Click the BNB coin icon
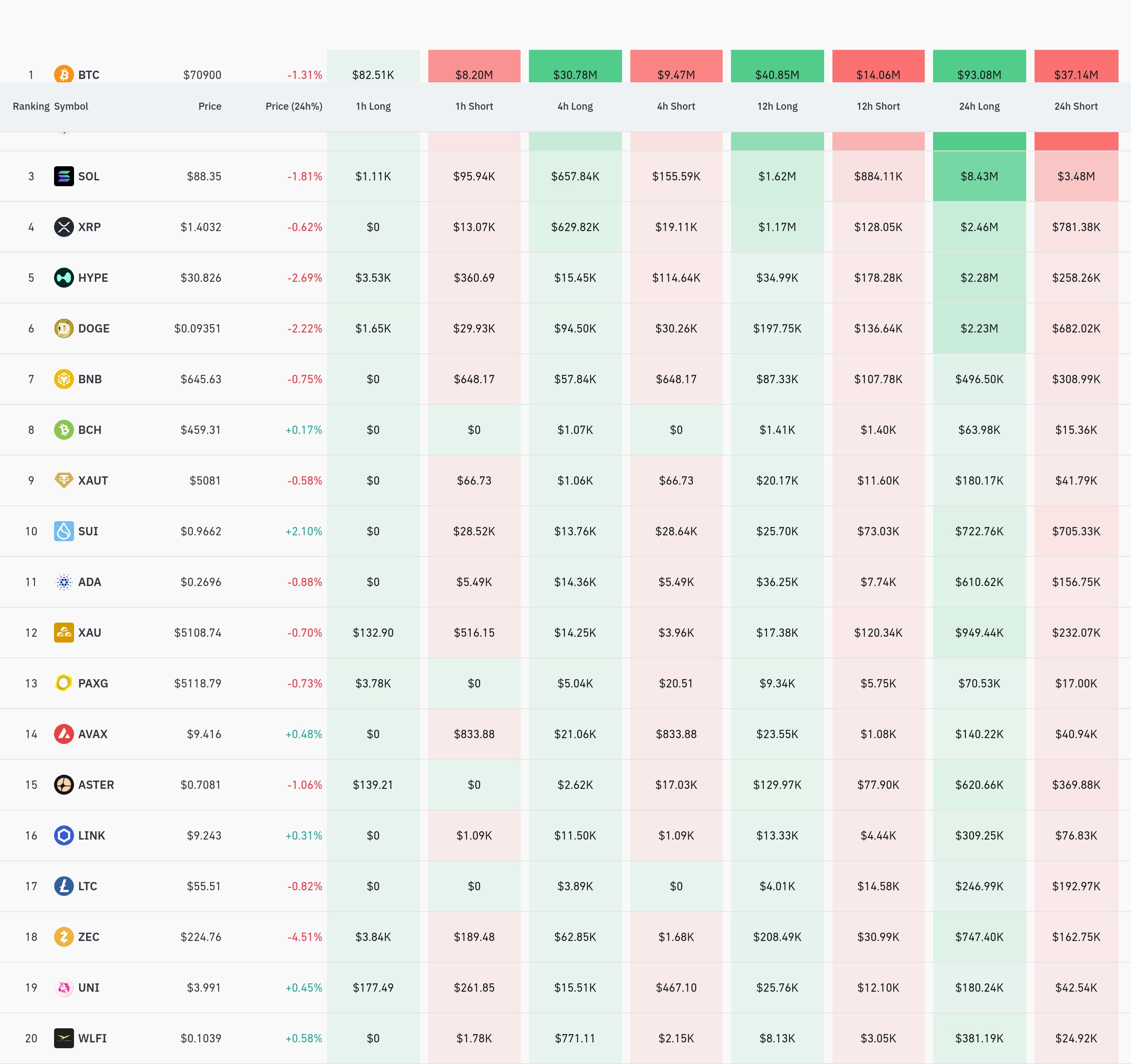The height and width of the screenshot is (1064, 1131). tap(64, 379)
